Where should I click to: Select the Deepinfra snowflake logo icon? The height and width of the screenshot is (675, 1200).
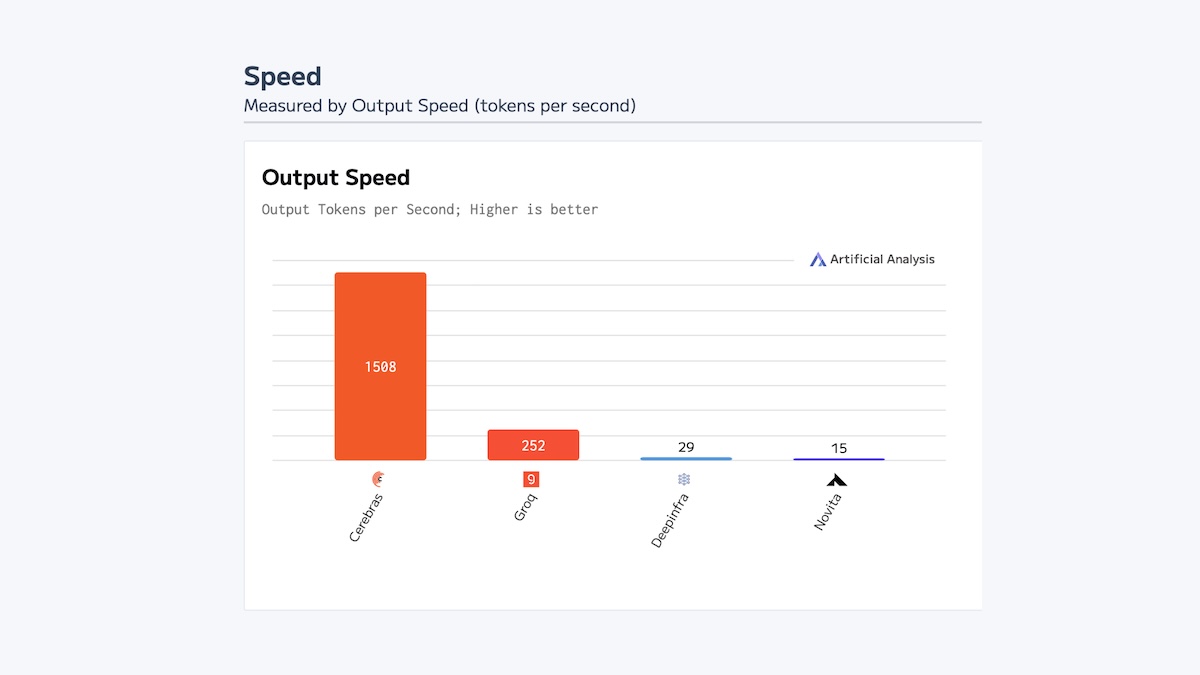[x=684, y=480]
